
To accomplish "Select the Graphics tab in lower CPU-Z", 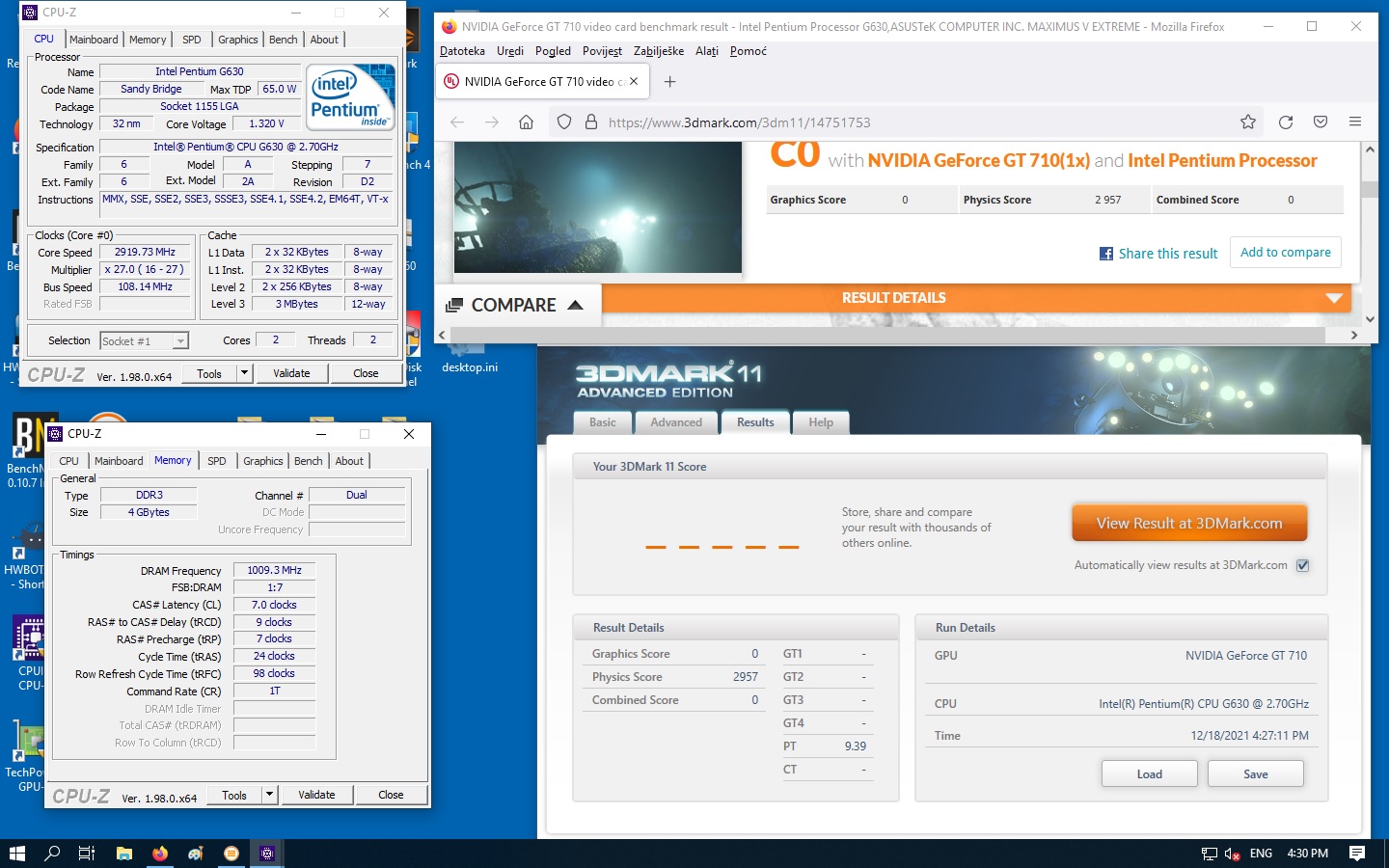I will [x=263, y=461].
